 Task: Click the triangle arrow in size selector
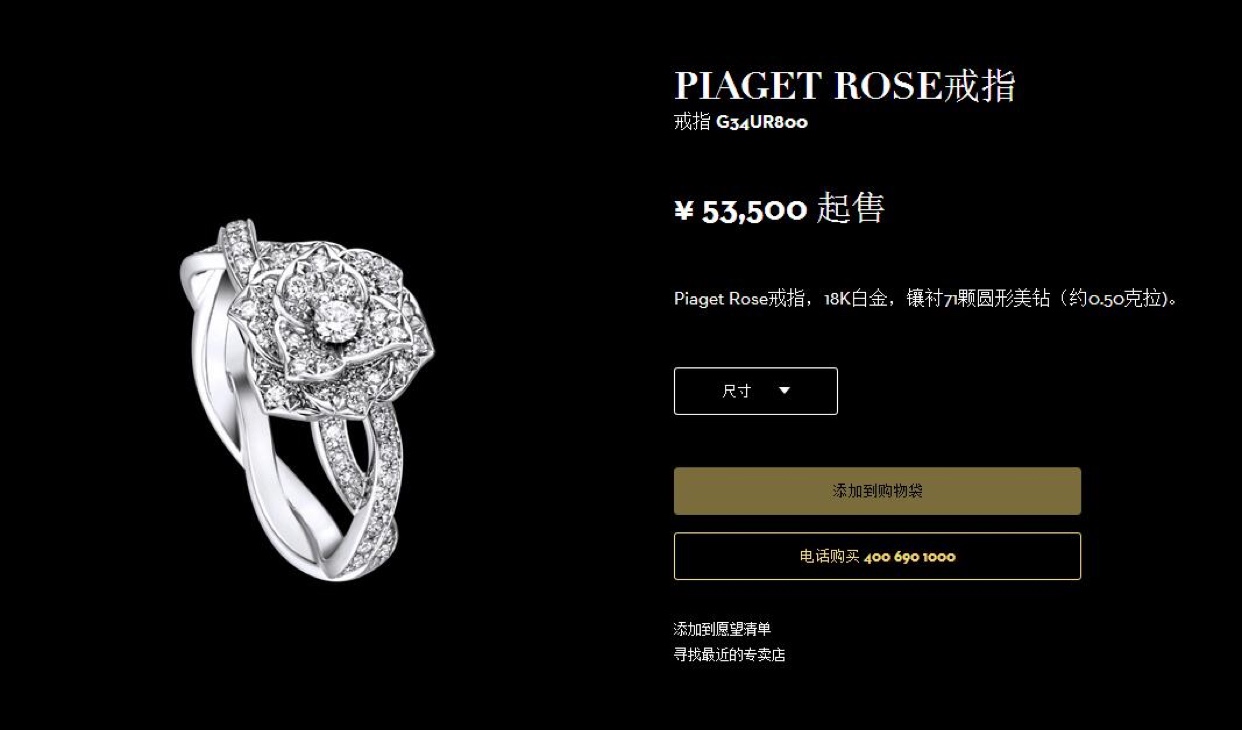[x=784, y=391]
